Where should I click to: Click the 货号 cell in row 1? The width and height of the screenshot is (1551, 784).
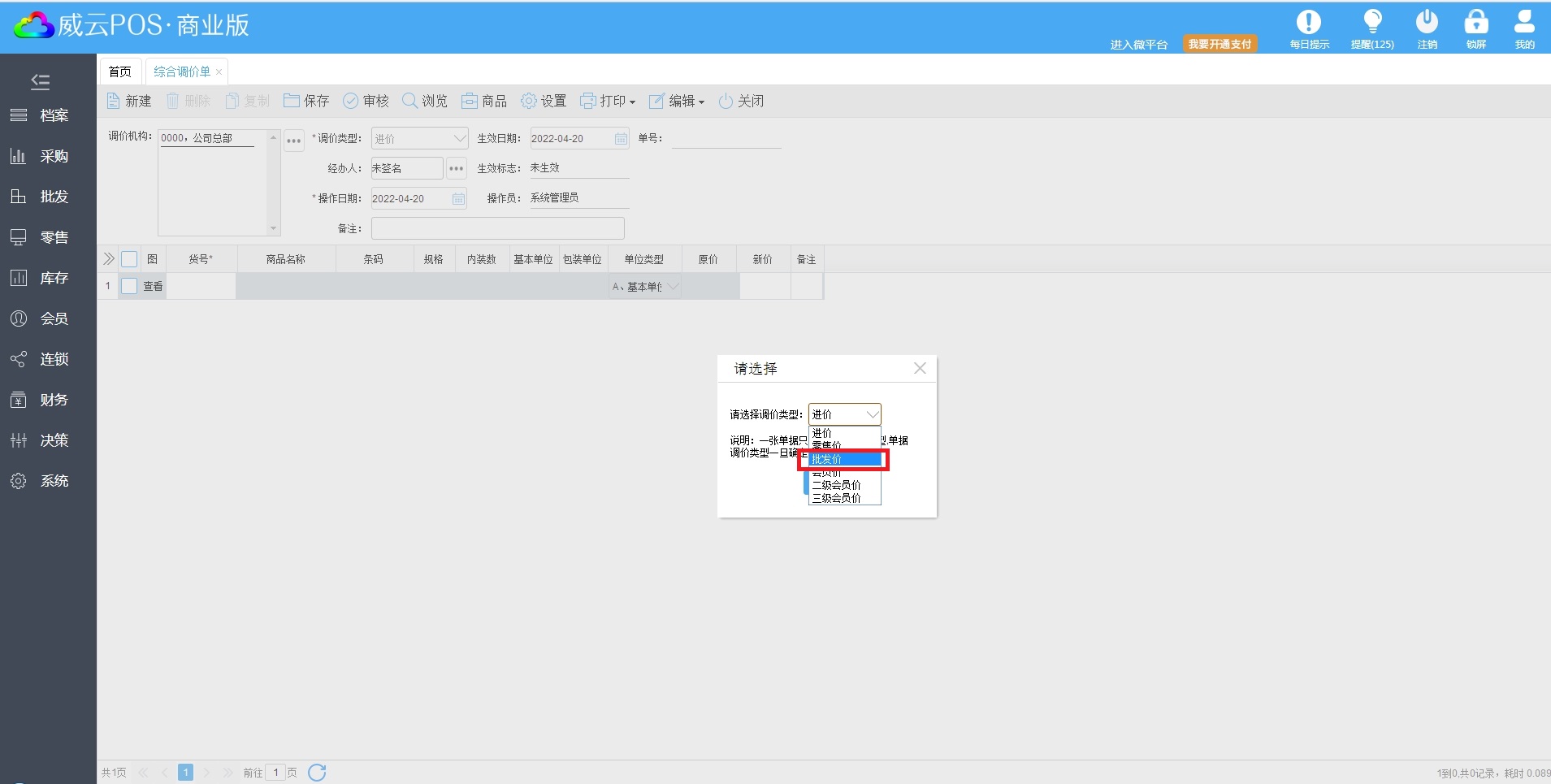tap(201, 286)
